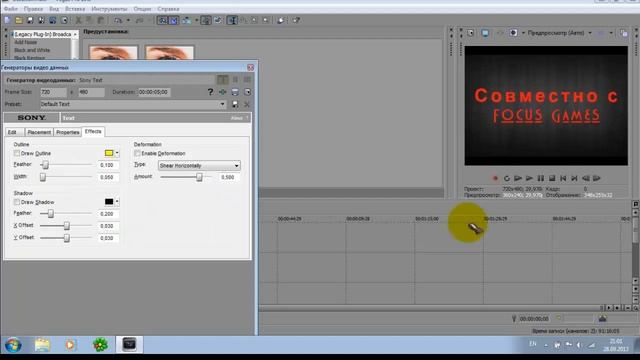Enable the Draw Shadow checkbox

pyautogui.click(x=17, y=202)
